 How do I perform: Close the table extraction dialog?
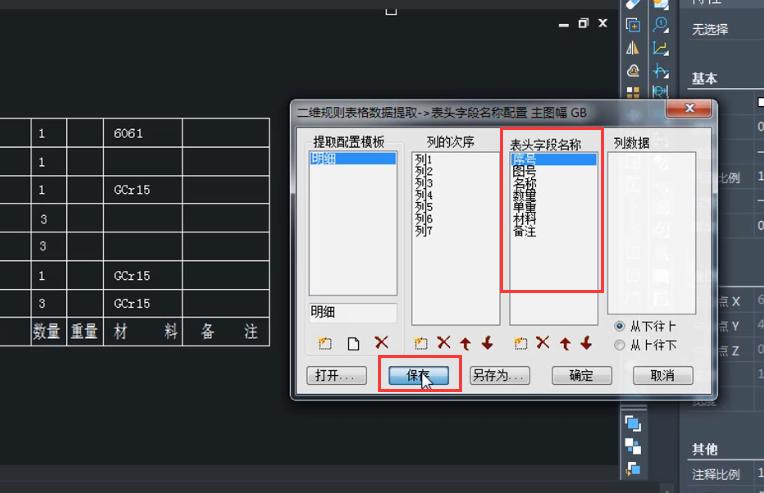click(x=689, y=108)
